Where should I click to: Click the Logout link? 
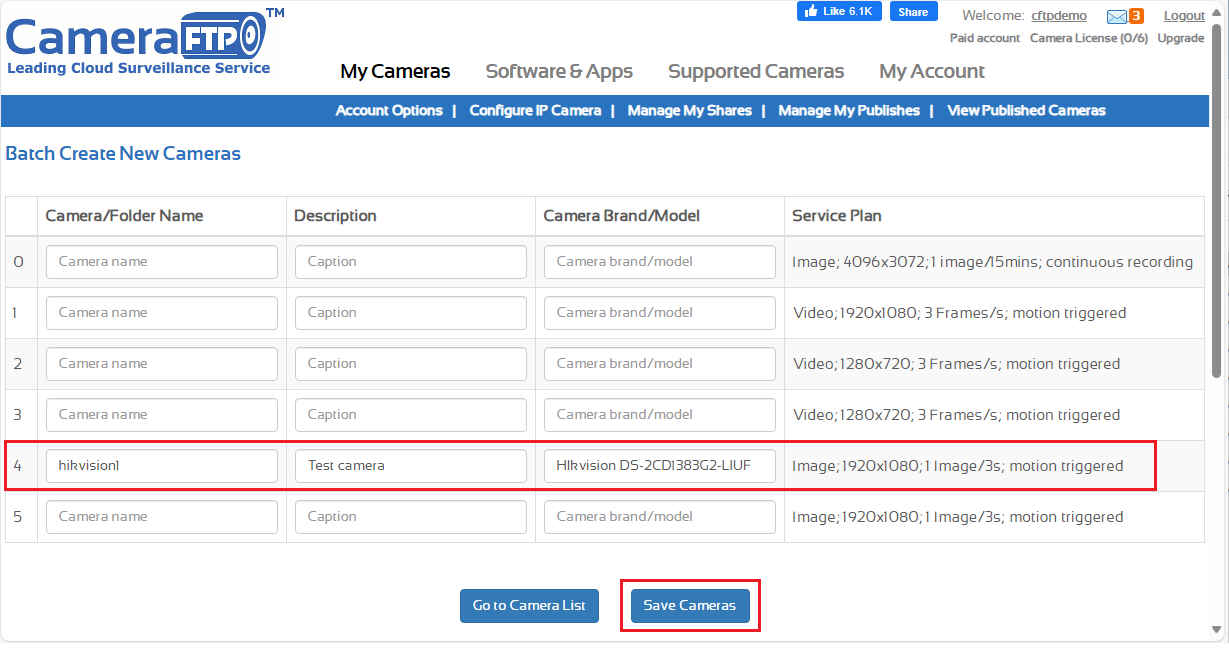coord(1184,16)
